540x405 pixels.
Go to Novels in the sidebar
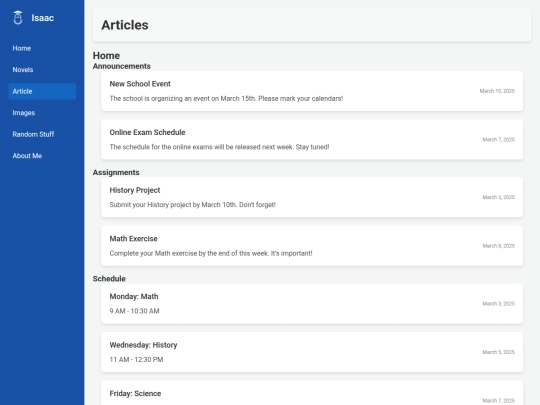coord(42,70)
